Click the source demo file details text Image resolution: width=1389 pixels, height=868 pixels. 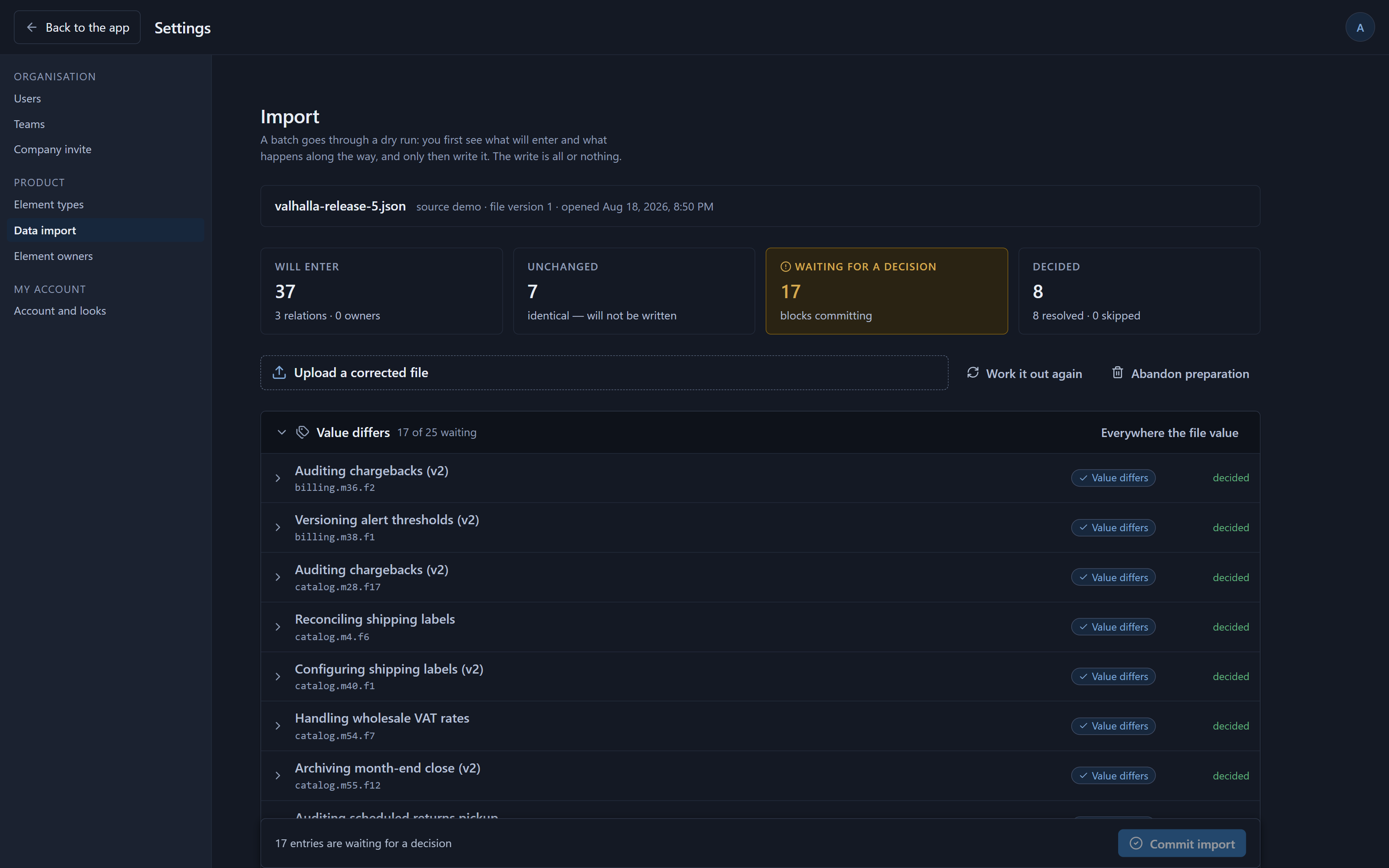[x=565, y=207]
